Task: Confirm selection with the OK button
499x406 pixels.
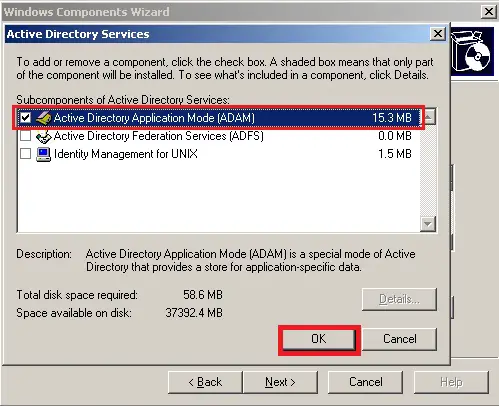Action: pyautogui.click(x=319, y=339)
